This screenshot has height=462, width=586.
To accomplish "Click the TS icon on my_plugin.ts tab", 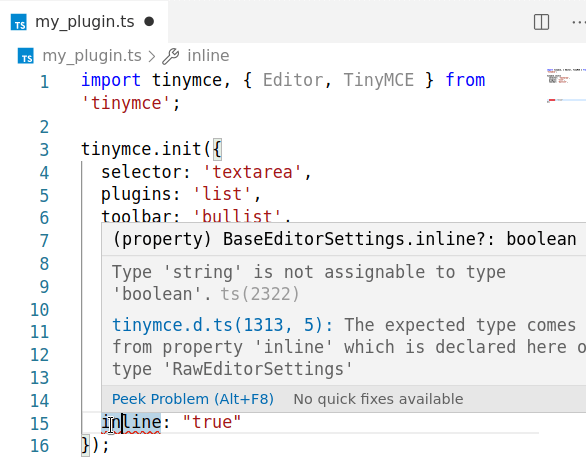I will coord(19,22).
